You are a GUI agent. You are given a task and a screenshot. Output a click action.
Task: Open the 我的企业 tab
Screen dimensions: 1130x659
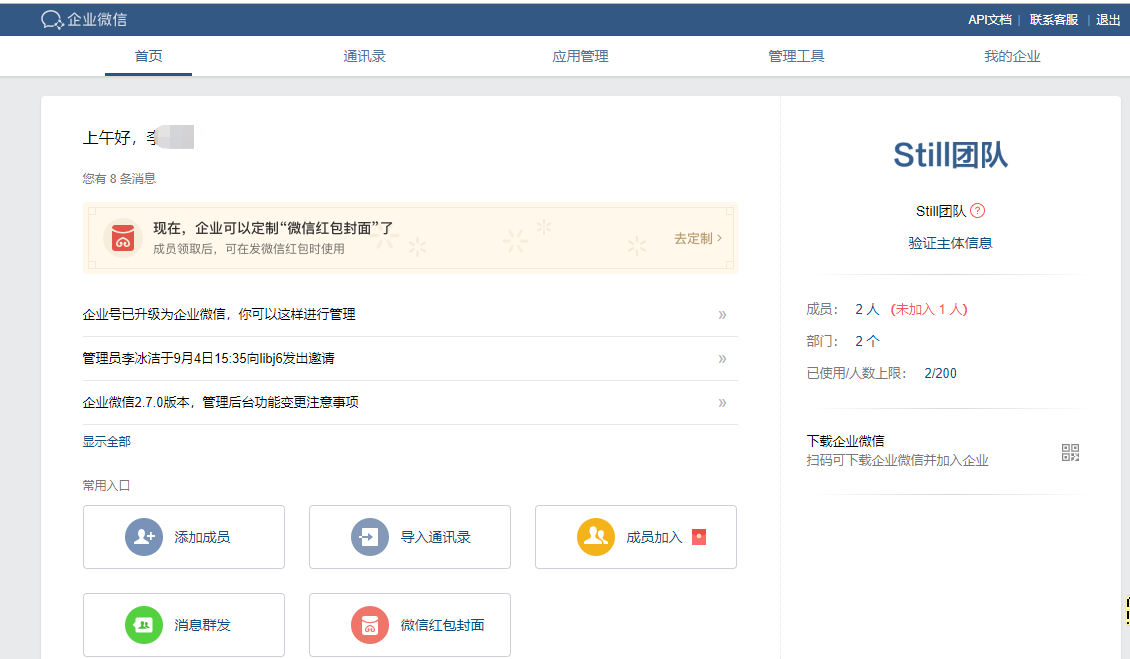click(x=1013, y=56)
